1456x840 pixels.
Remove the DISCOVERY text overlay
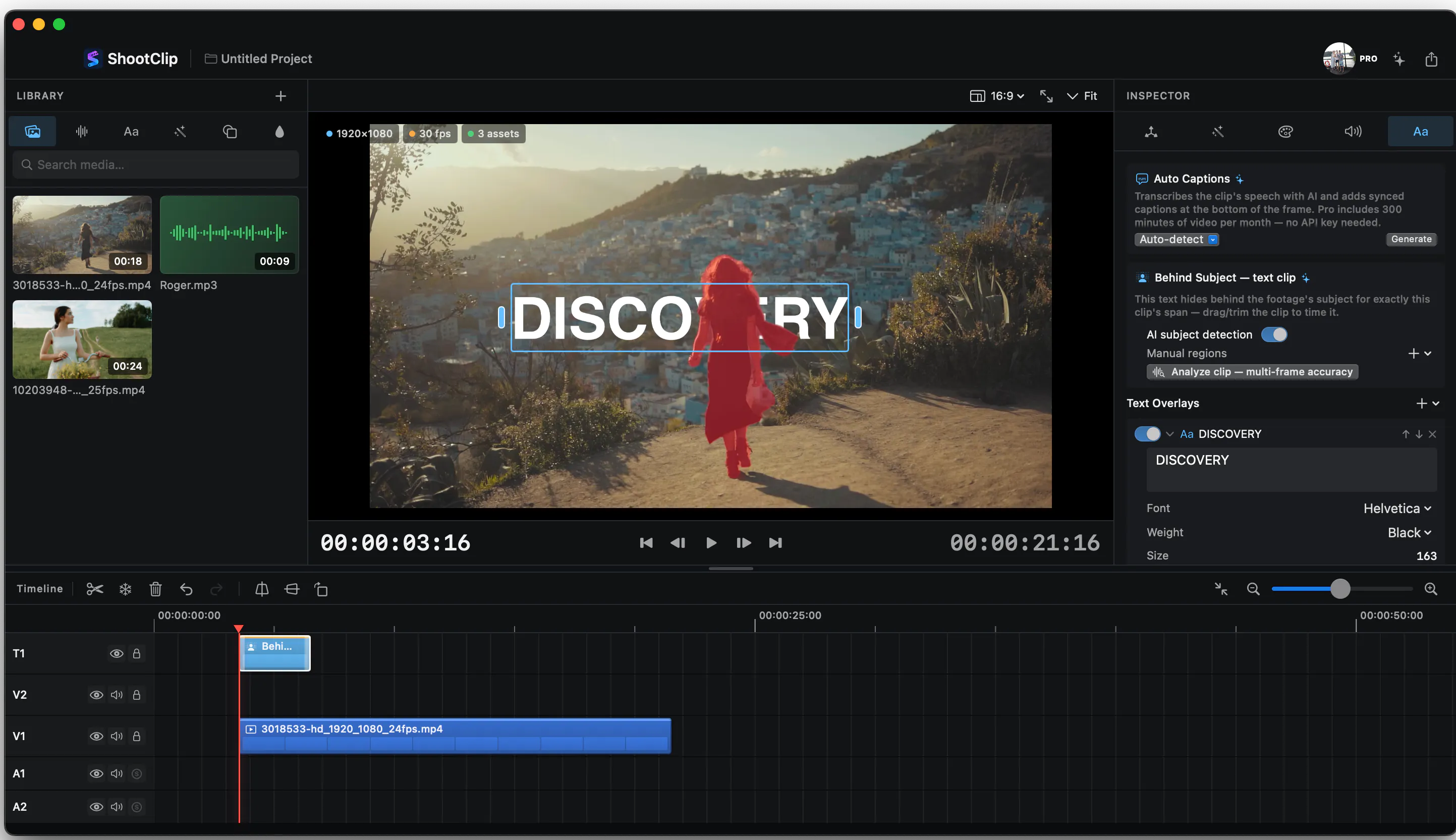point(1432,434)
